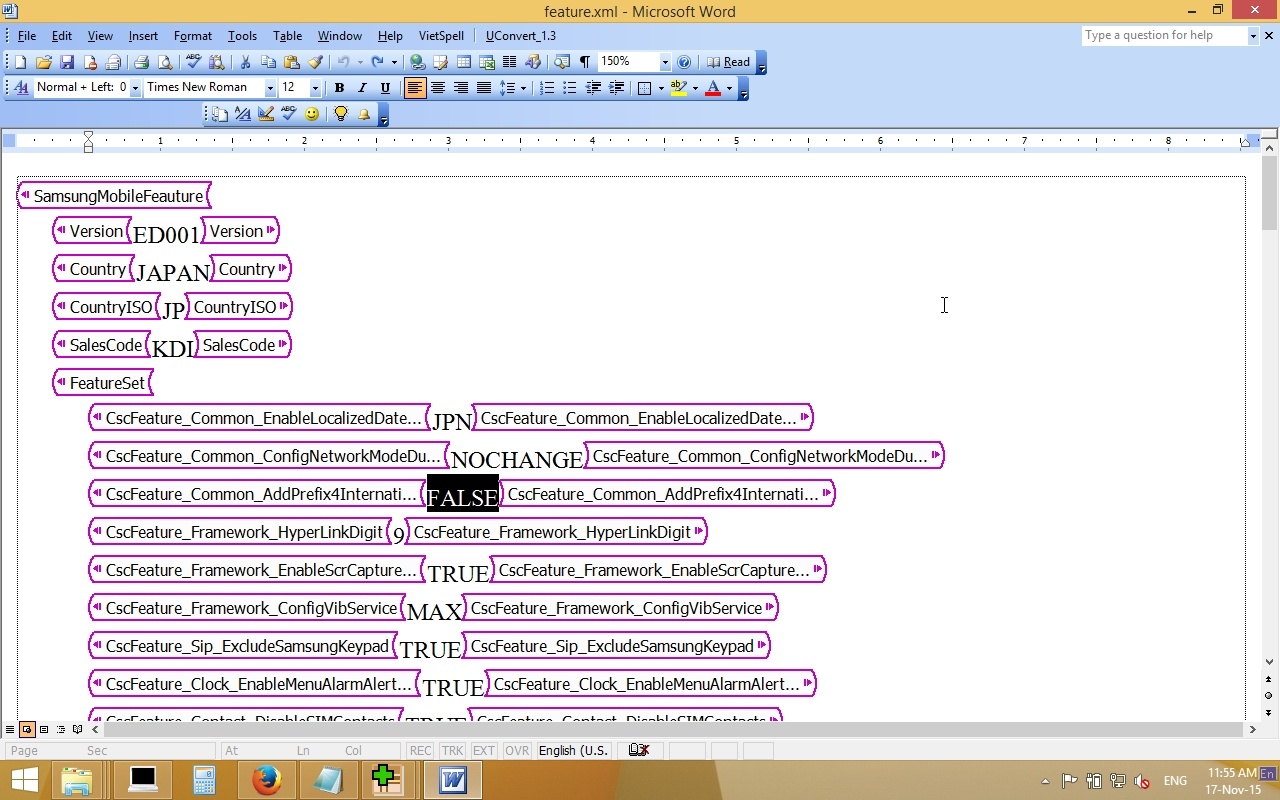Open Firefox from the taskbar

266,780
